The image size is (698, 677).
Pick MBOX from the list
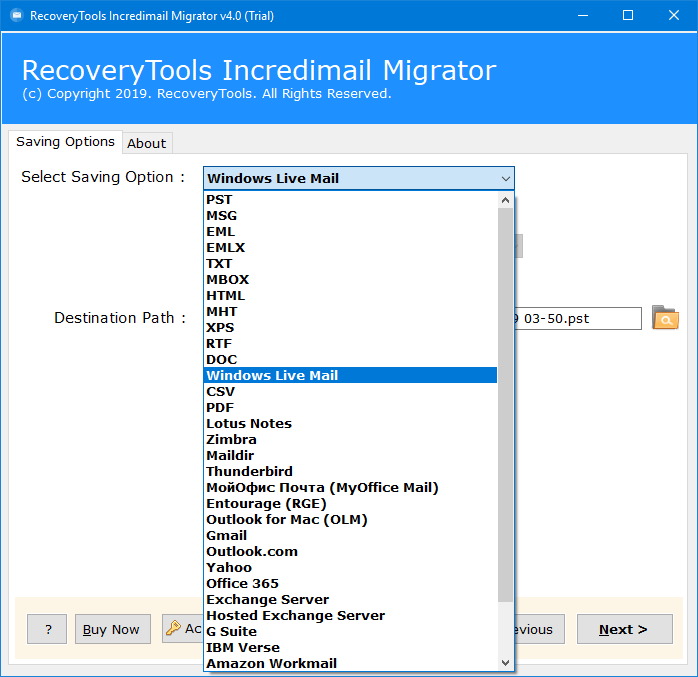click(x=350, y=280)
